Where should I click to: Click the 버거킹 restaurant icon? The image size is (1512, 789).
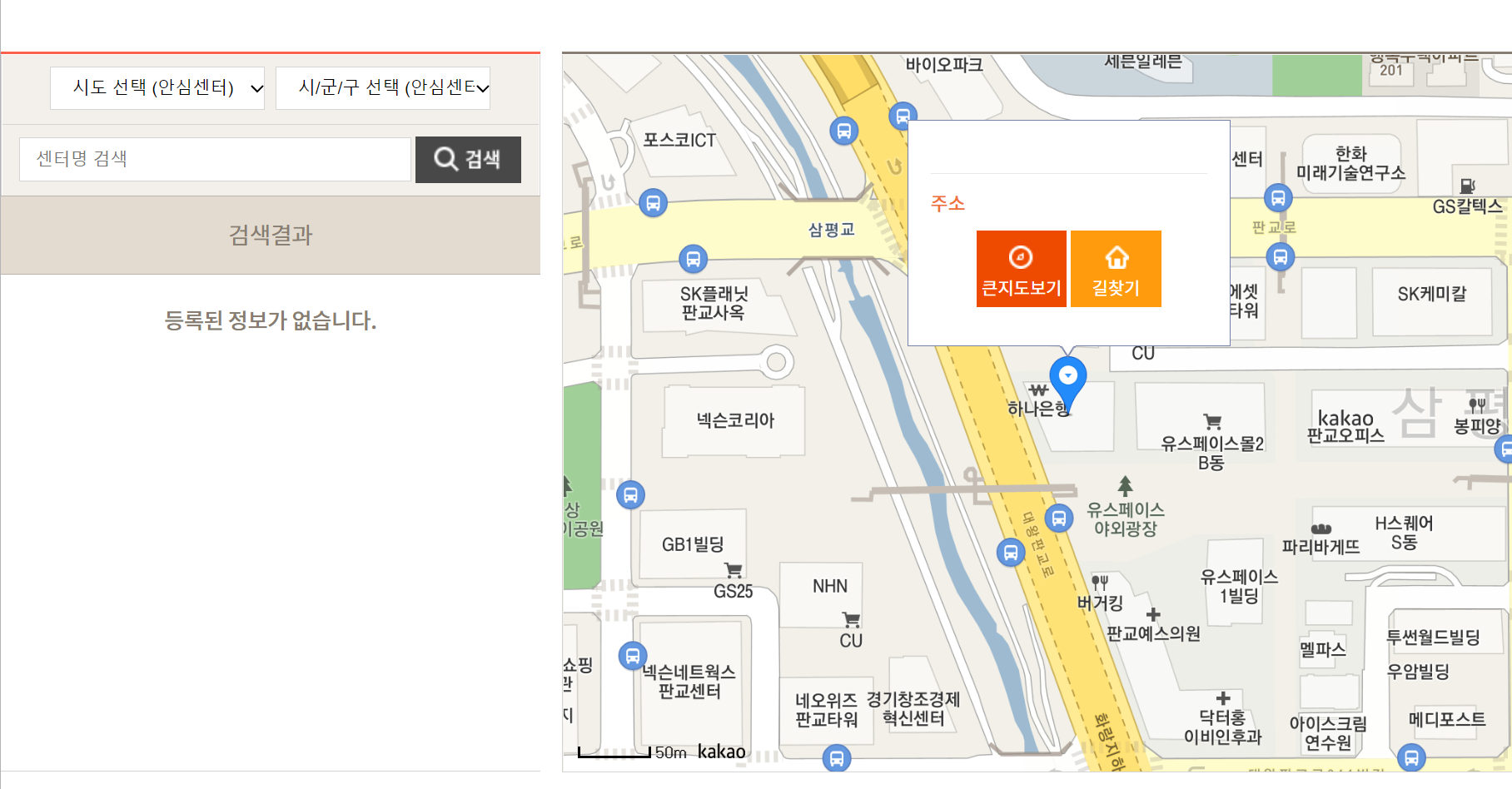pyautogui.click(x=1100, y=583)
